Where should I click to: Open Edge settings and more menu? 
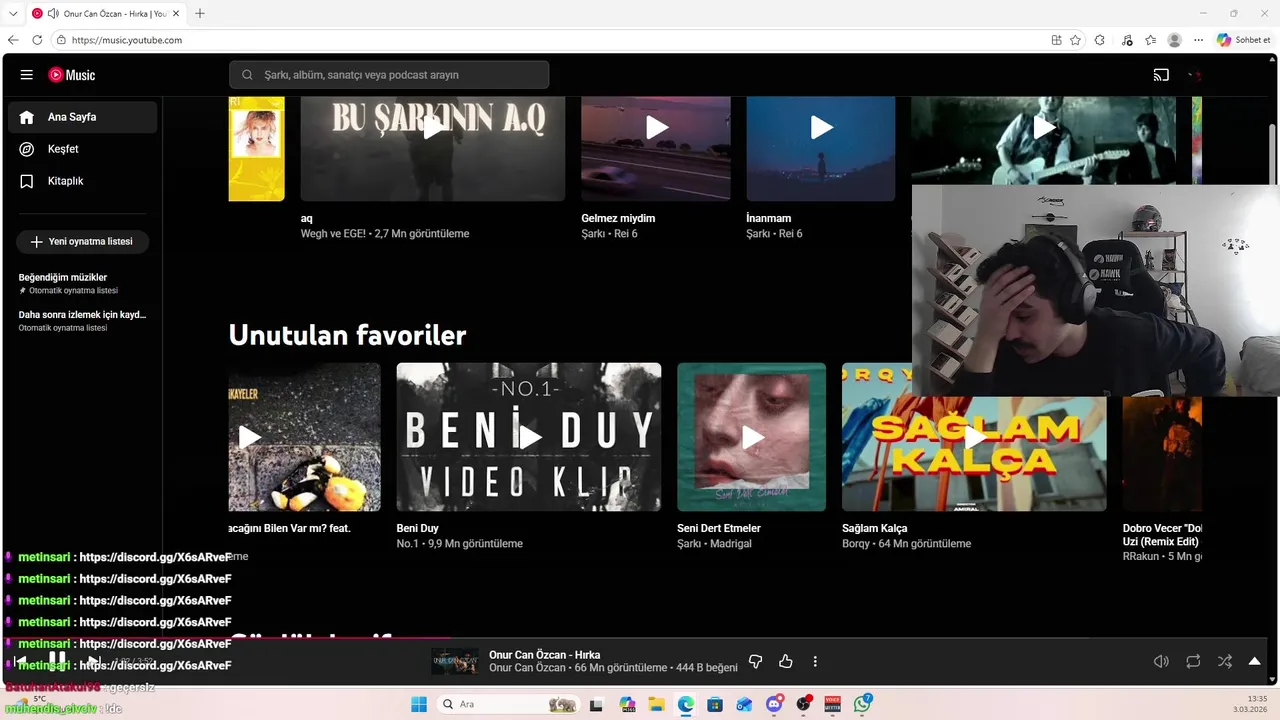coord(1198,40)
